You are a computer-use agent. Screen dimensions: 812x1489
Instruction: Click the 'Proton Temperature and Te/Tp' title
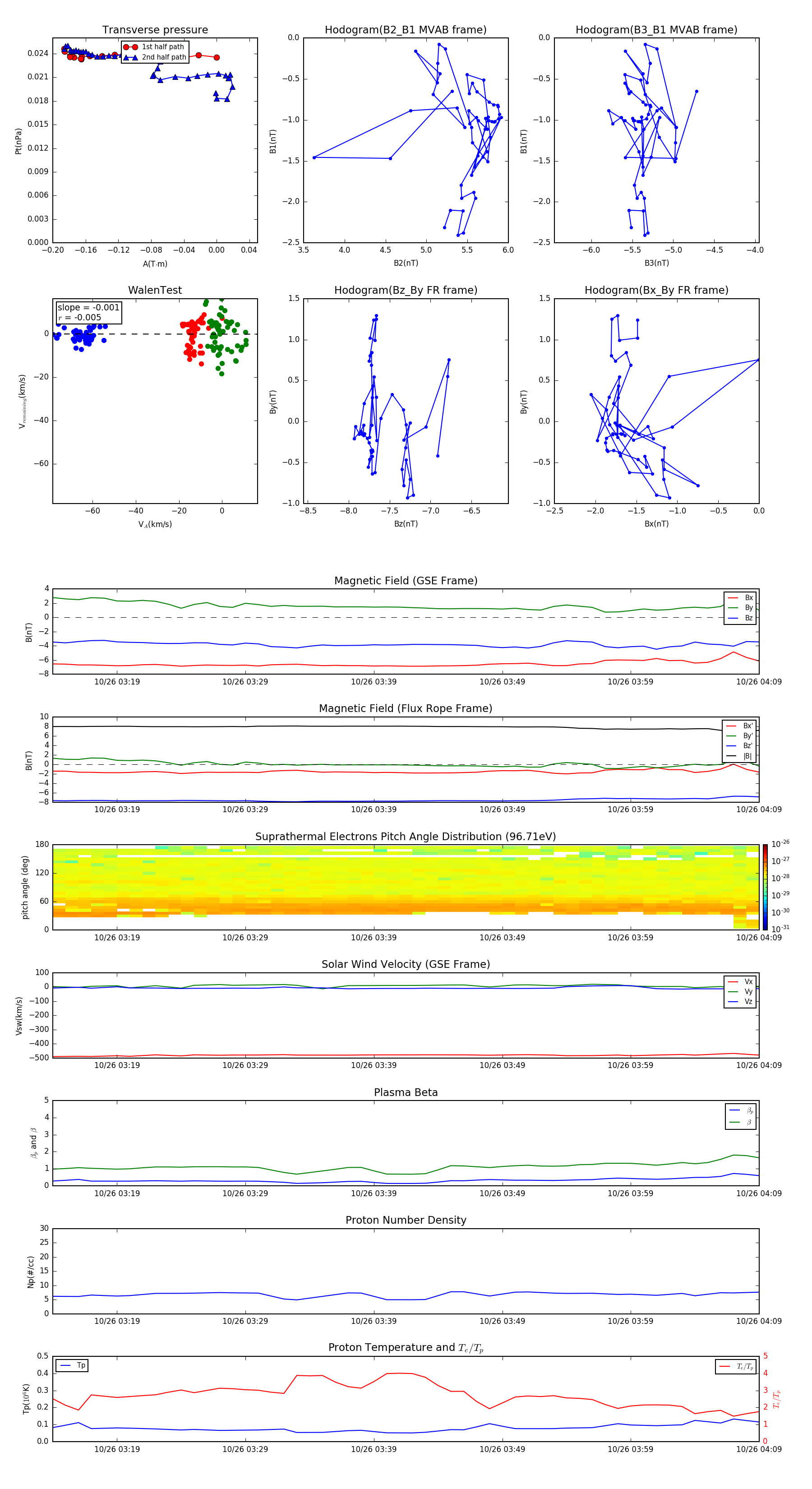click(406, 1348)
